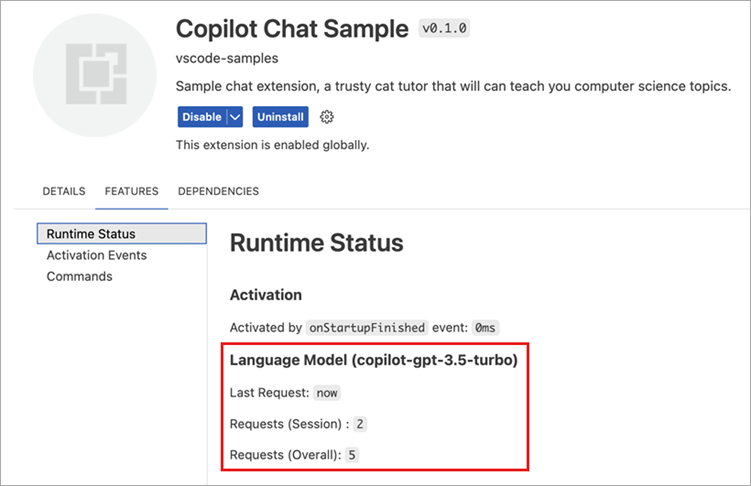The image size is (751, 486).
Task: Click the Requests (Session) count value
Action: pyautogui.click(x=360, y=424)
